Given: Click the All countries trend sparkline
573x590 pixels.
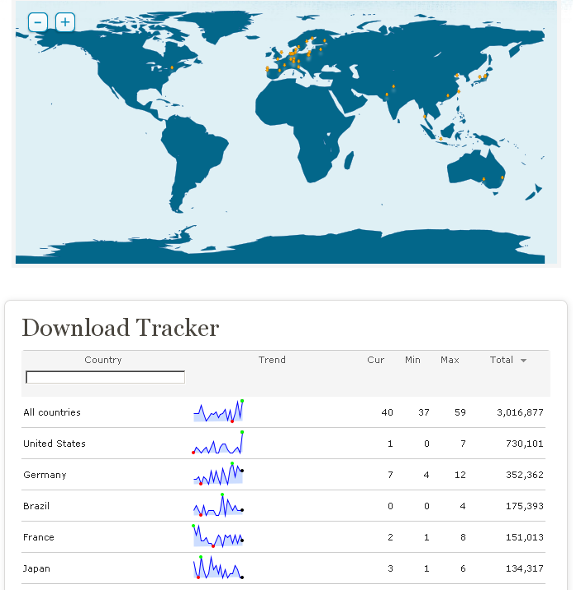Looking at the screenshot, I should (x=218, y=411).
